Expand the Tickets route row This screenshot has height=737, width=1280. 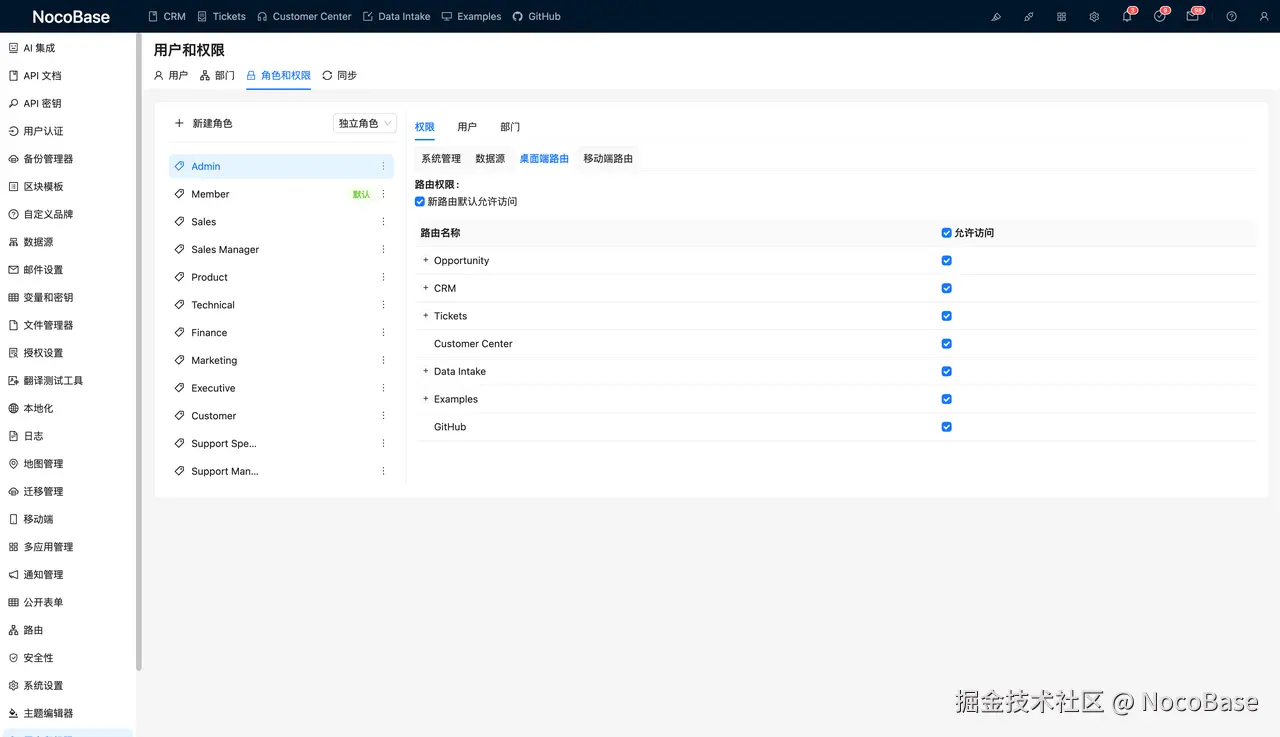(x=425, y=316)
